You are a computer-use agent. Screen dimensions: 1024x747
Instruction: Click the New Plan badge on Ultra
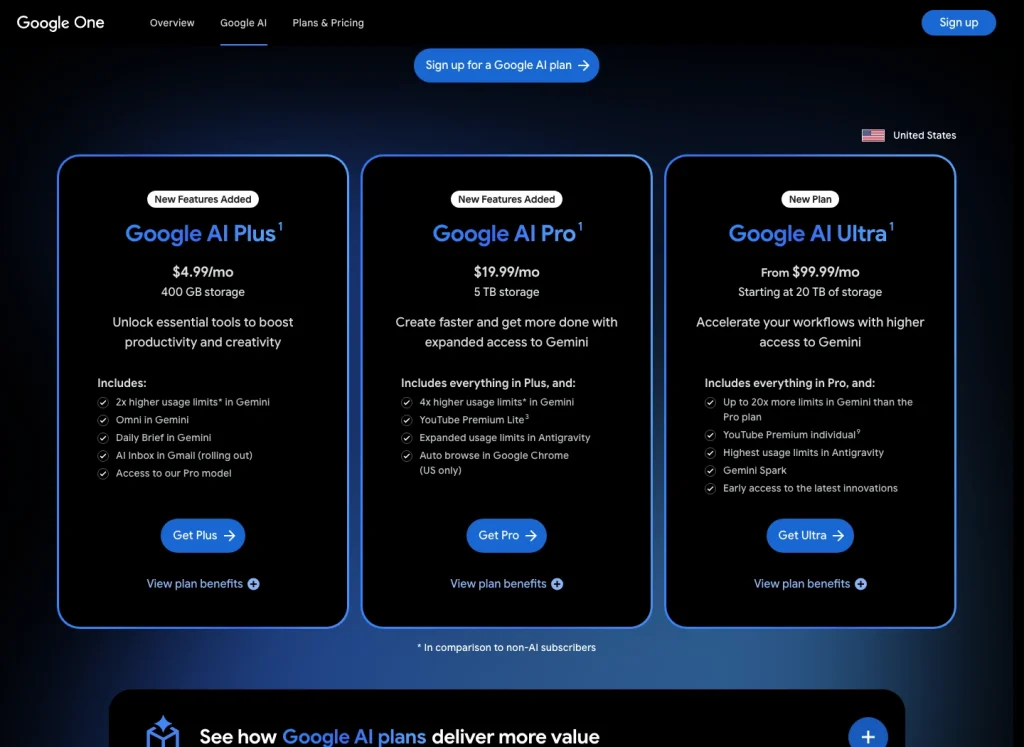[x=810, y=199]
